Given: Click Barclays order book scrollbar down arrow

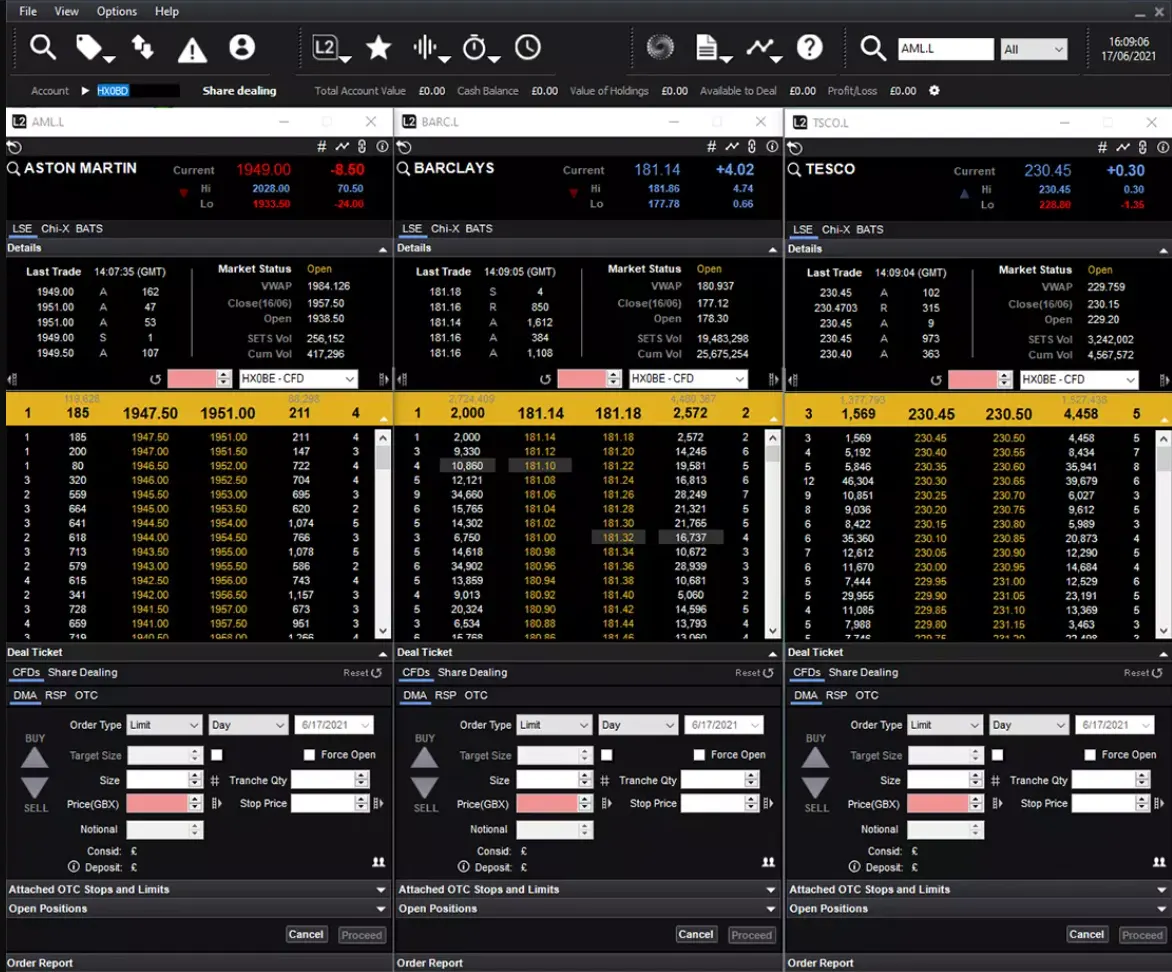Looking at the screenshot, I should pos(772,631).
